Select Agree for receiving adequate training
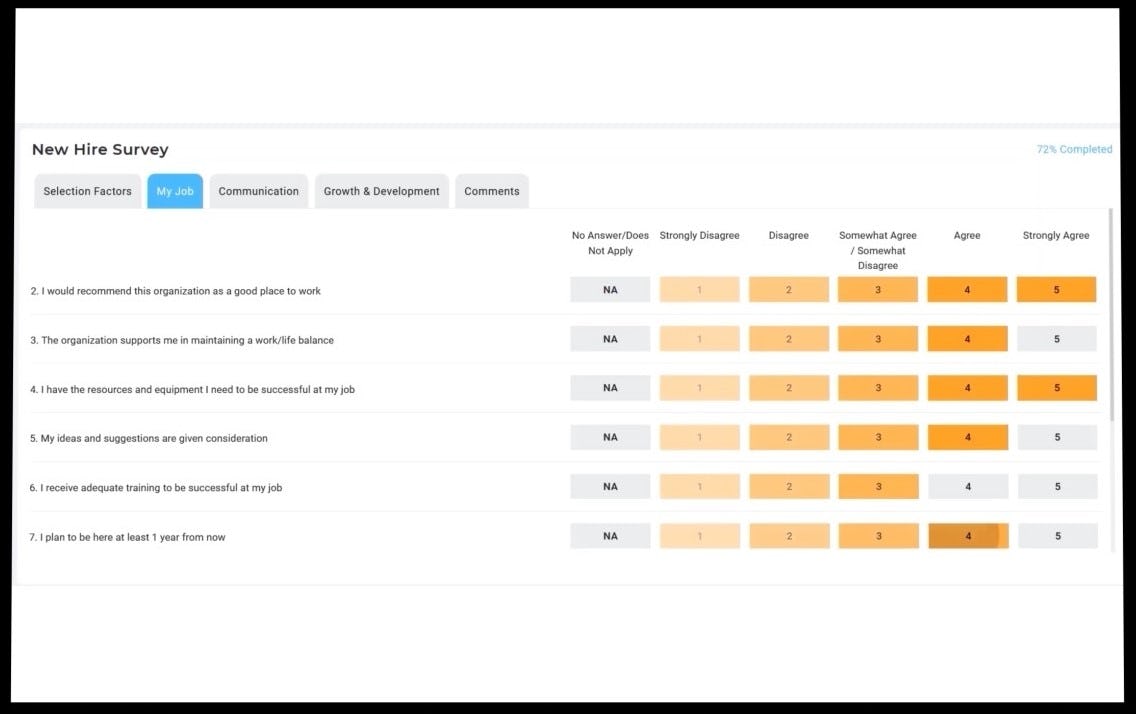 point(966,486)
